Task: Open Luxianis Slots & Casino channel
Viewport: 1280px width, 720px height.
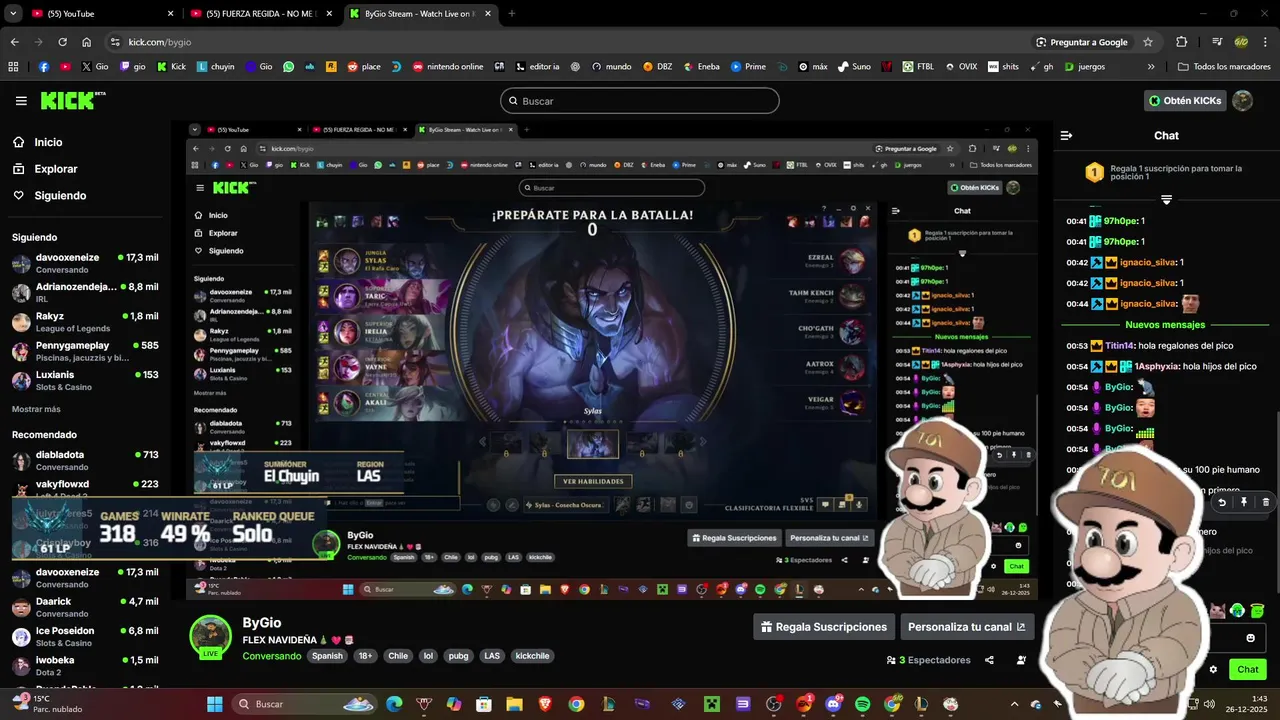Action: pos(85,380)
